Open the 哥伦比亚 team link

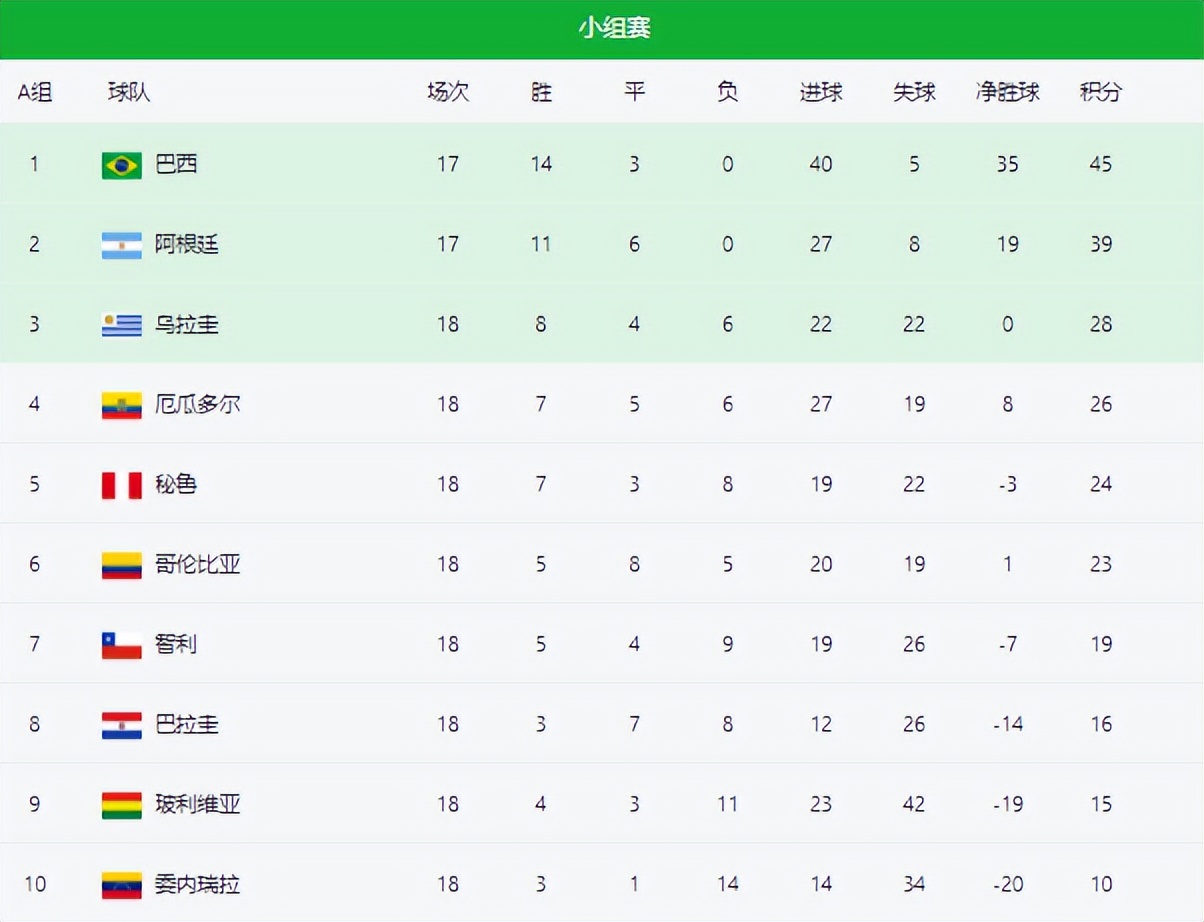197,564
